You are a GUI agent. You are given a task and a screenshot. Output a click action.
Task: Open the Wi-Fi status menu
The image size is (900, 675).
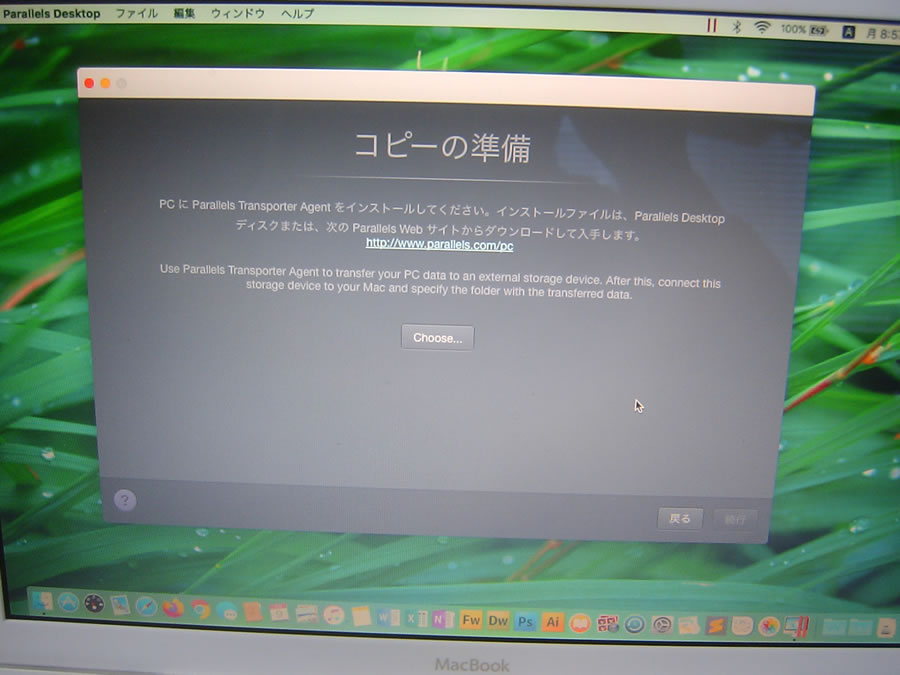tap(762, 28)
